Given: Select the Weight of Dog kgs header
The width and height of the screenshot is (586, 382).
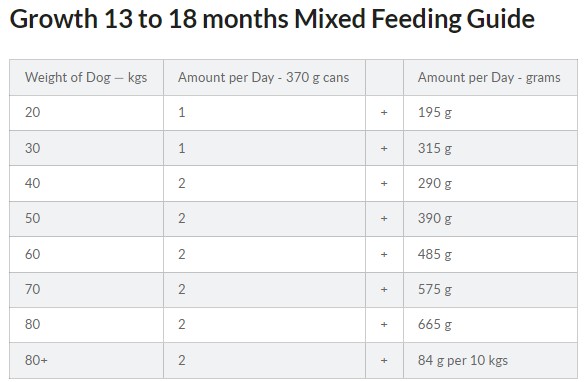Looking at the screenshot, I should [86, 77].
